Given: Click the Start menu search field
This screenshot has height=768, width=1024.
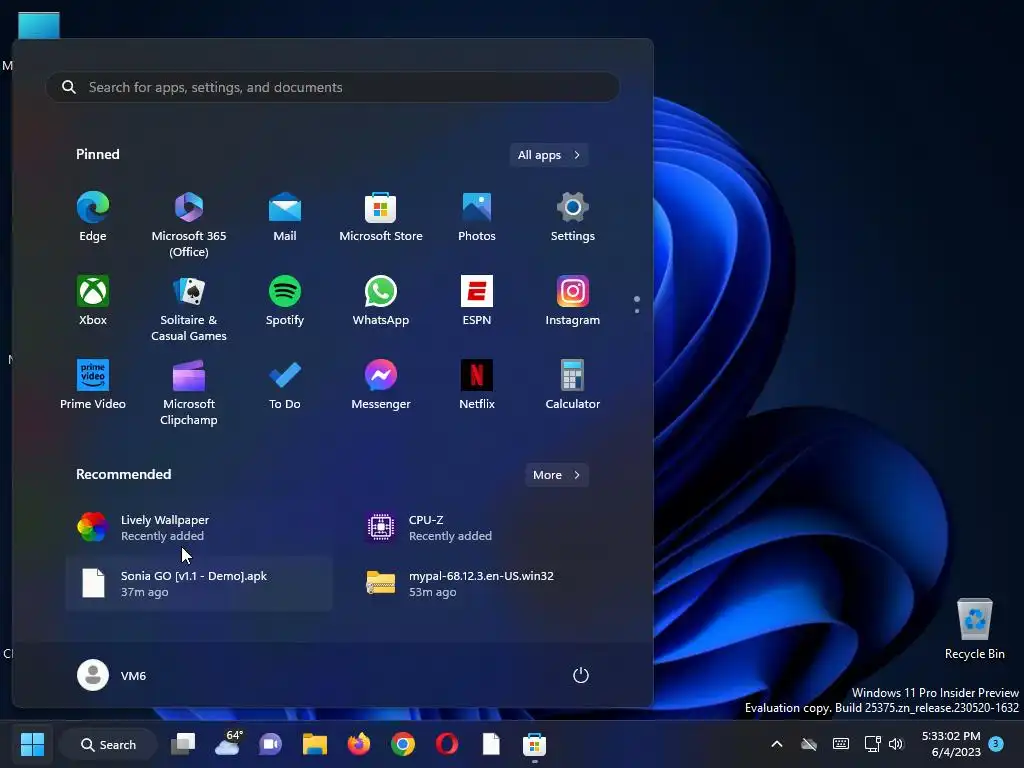Looking at the screenshot, I should coord(333,87).
